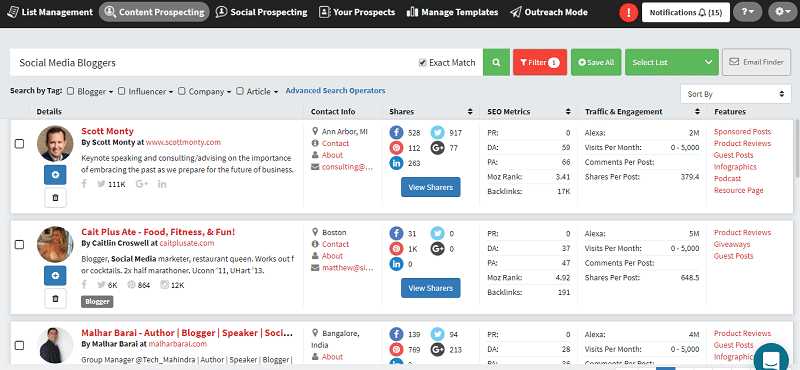This screenshot has height=370, width=800.
Task: Click Facebook shares icon showing 139
Action: [396, 334]
